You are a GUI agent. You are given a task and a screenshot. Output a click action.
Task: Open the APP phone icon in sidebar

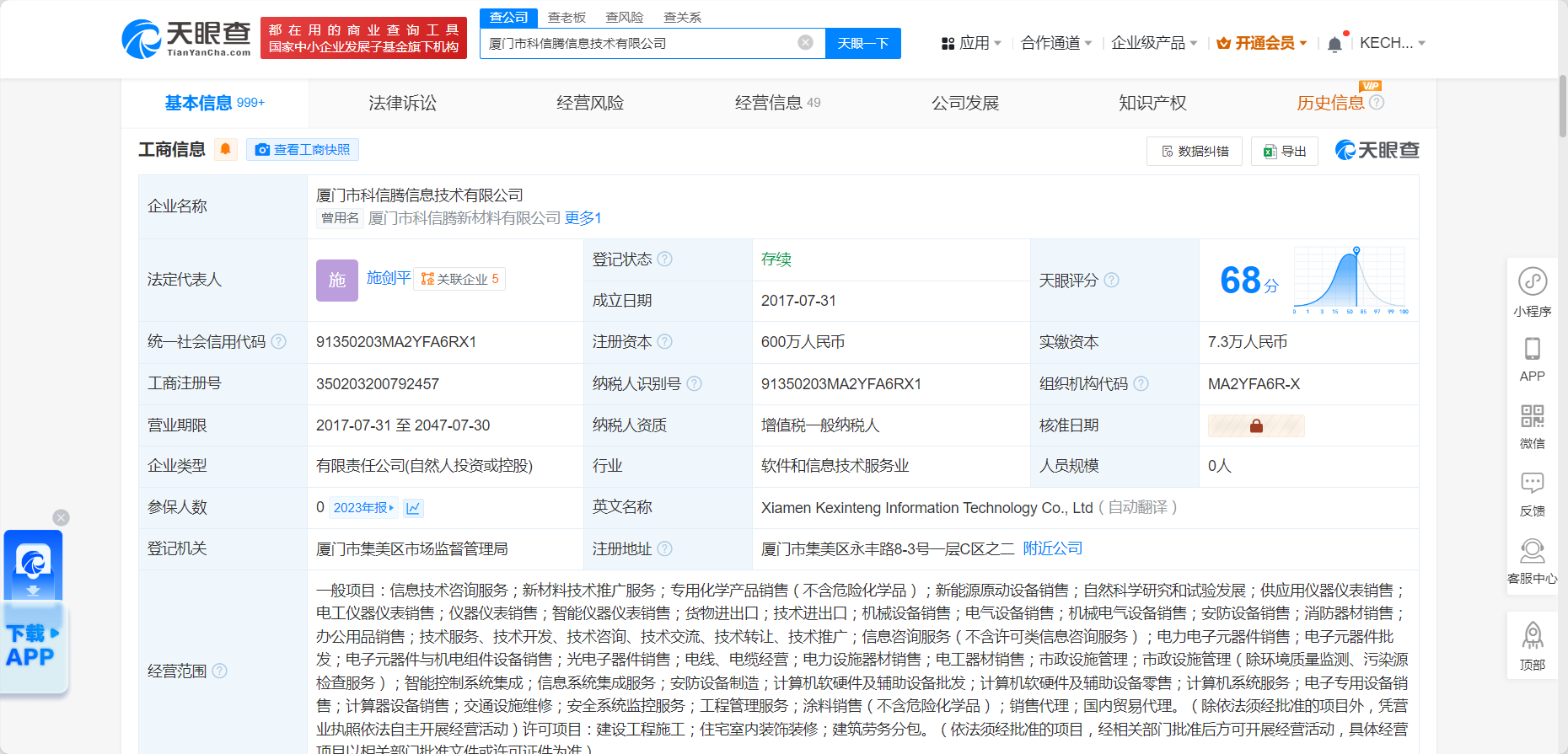[1532, 350]
